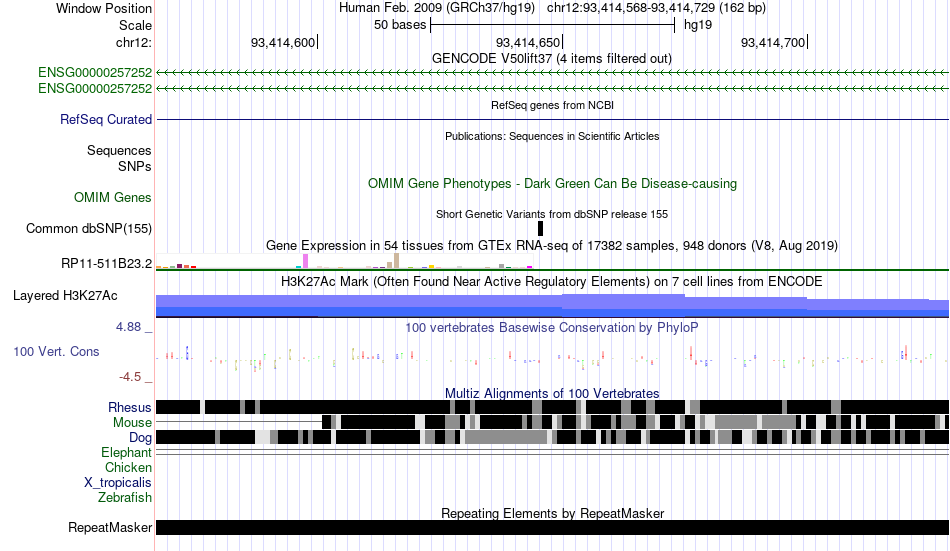Open the first ENSG00000257252 gene label
The width and height of the screenshot is (950, 551).
pos(95,73)
